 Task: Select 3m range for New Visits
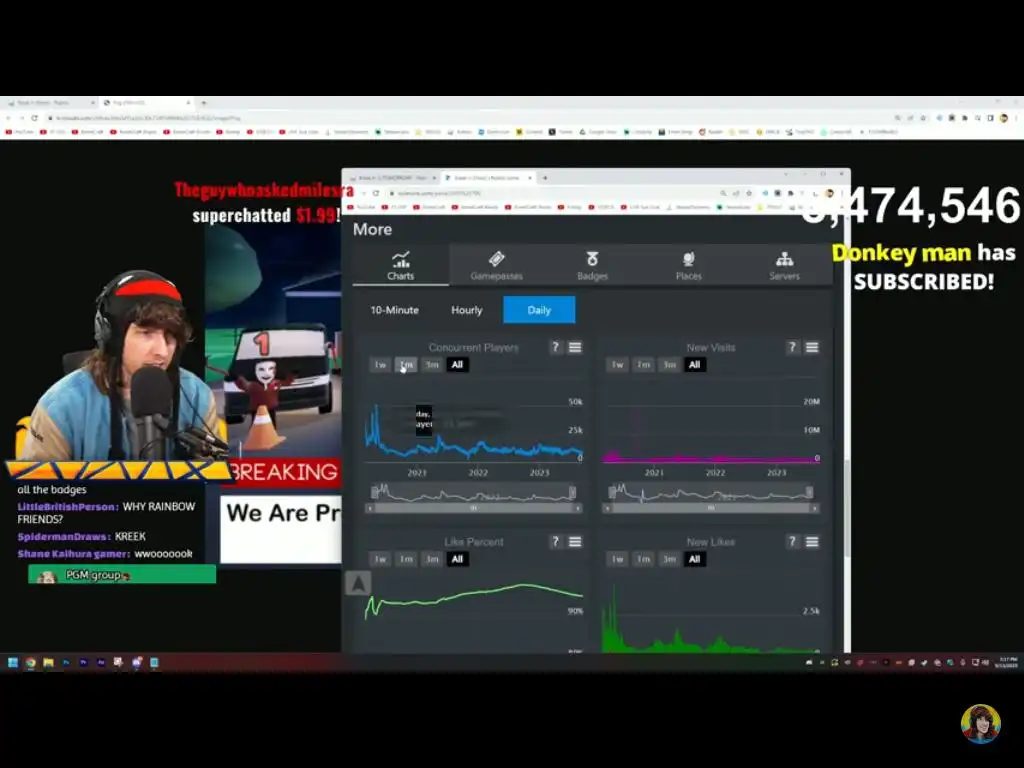tap(669, 364)
